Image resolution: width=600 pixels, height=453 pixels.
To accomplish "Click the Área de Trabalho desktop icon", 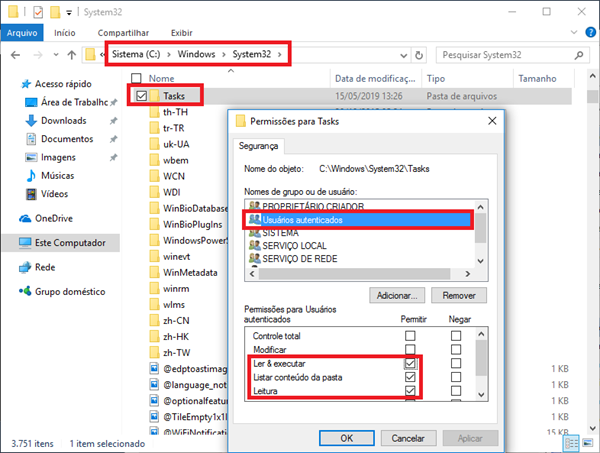I will 31,103.
